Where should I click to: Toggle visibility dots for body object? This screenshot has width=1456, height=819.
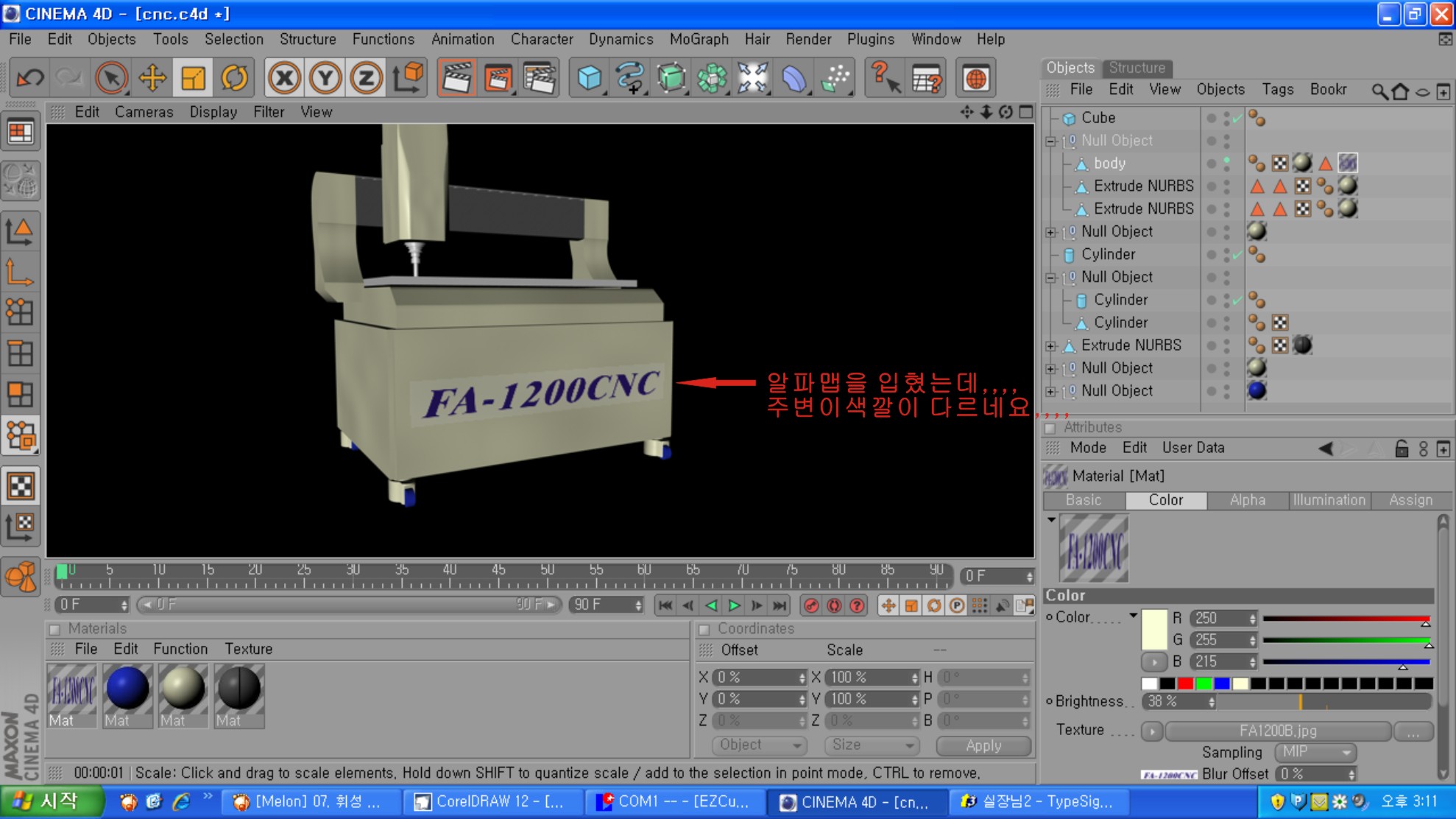click(x=1226, y=164)
